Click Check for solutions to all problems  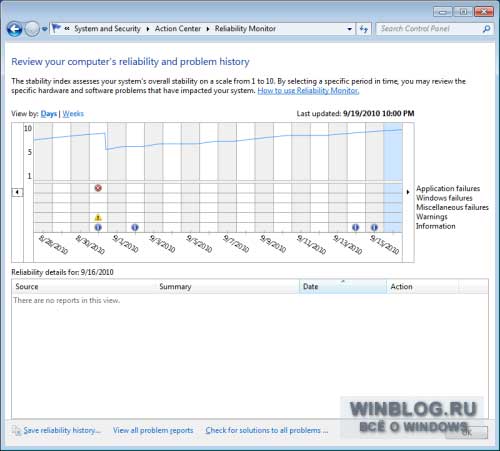pos(267,430)
